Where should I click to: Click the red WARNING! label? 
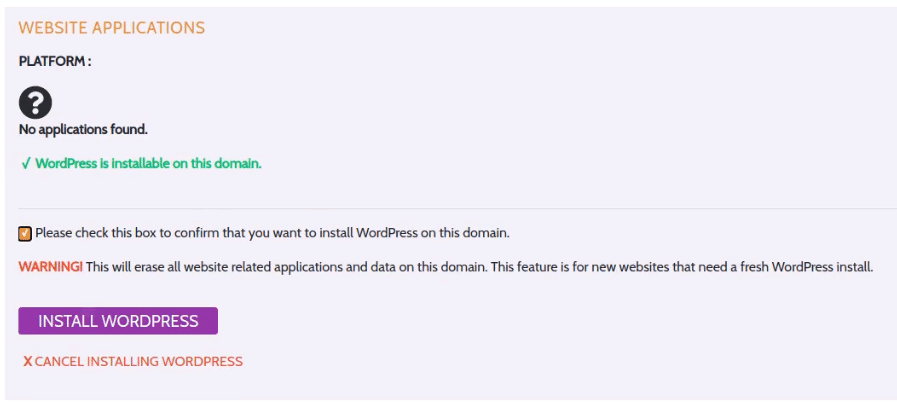point(50,267)
